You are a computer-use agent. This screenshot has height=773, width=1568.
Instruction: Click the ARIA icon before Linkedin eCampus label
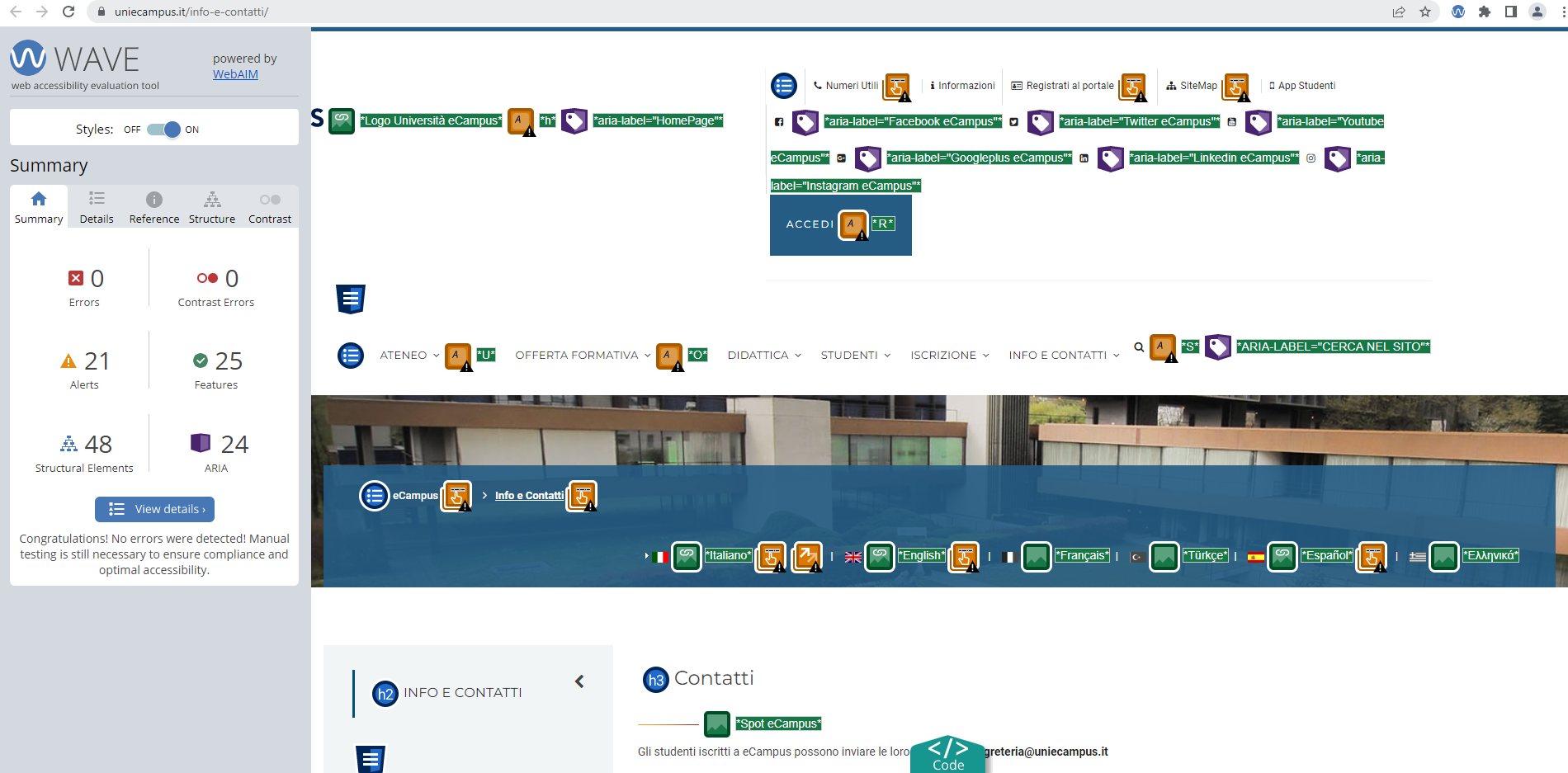1111,158
